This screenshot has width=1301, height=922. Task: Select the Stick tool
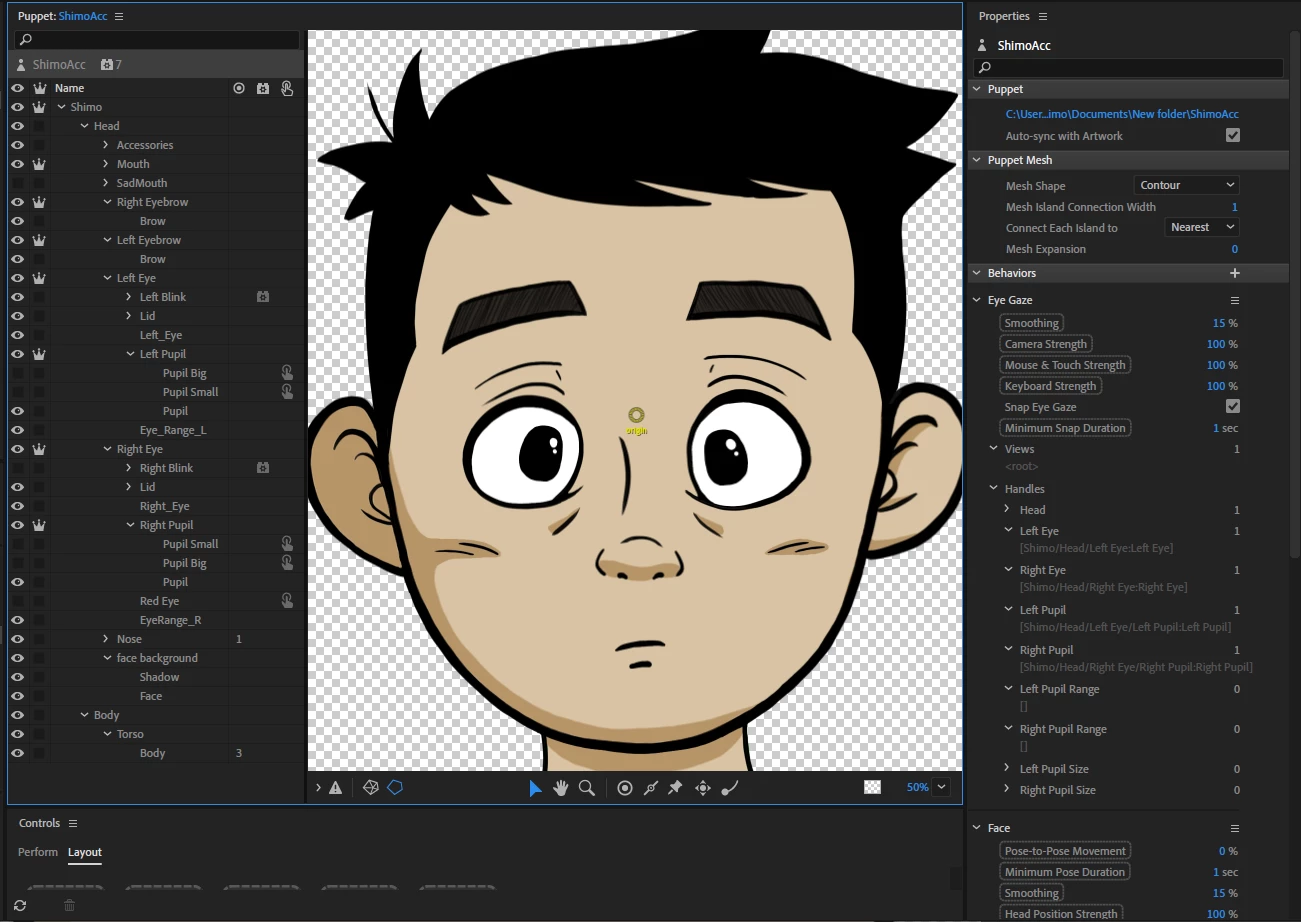click(651, 788)
